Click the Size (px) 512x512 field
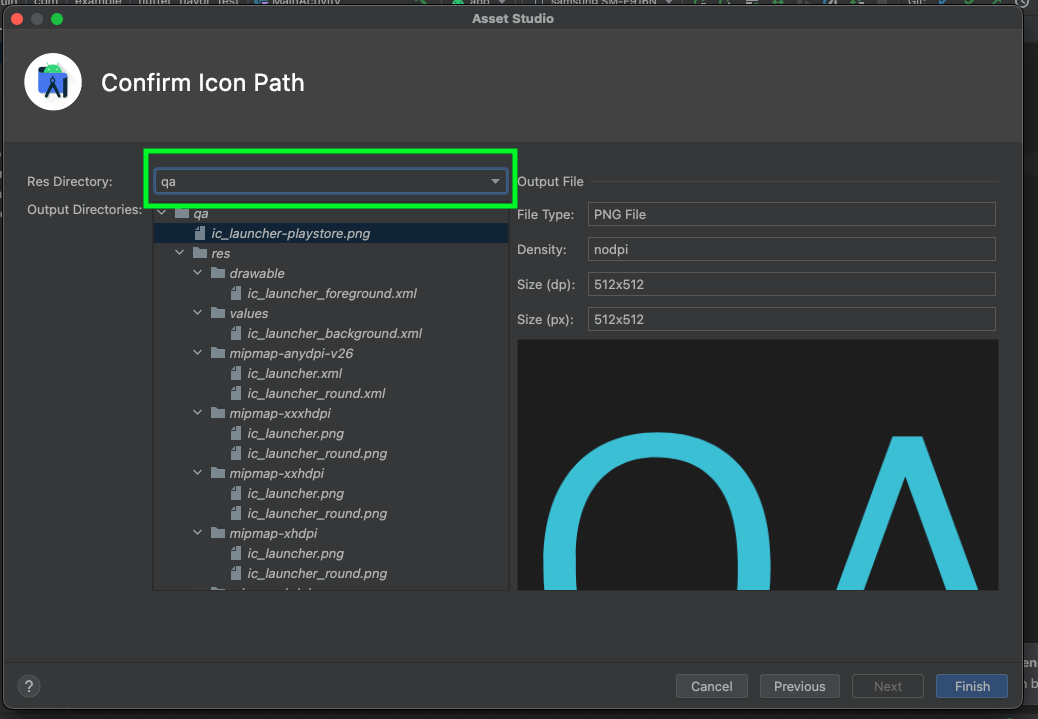The height and width of the screenshot is (719, 1038). 792,319
